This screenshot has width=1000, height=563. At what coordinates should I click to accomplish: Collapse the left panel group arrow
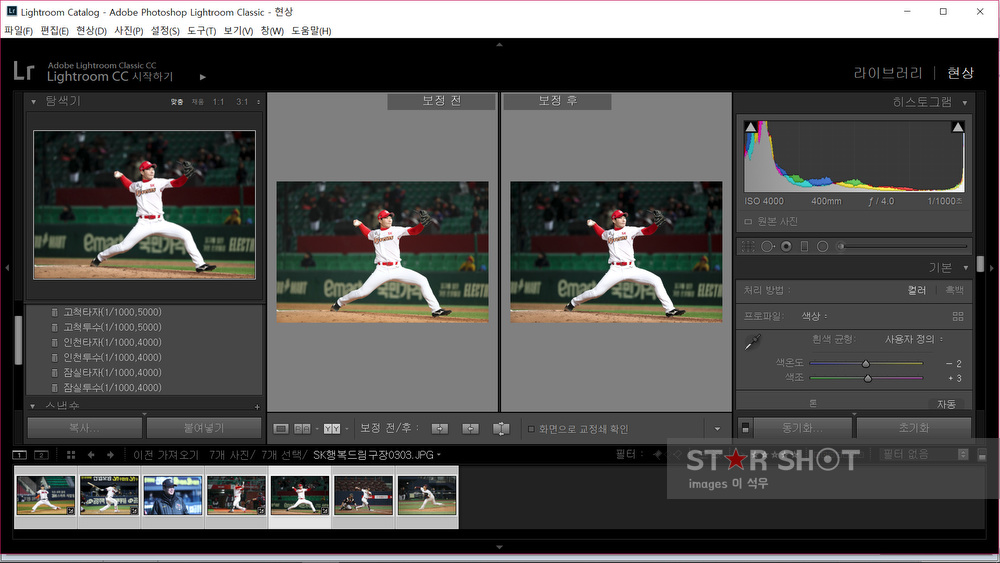tap(7, 268)
